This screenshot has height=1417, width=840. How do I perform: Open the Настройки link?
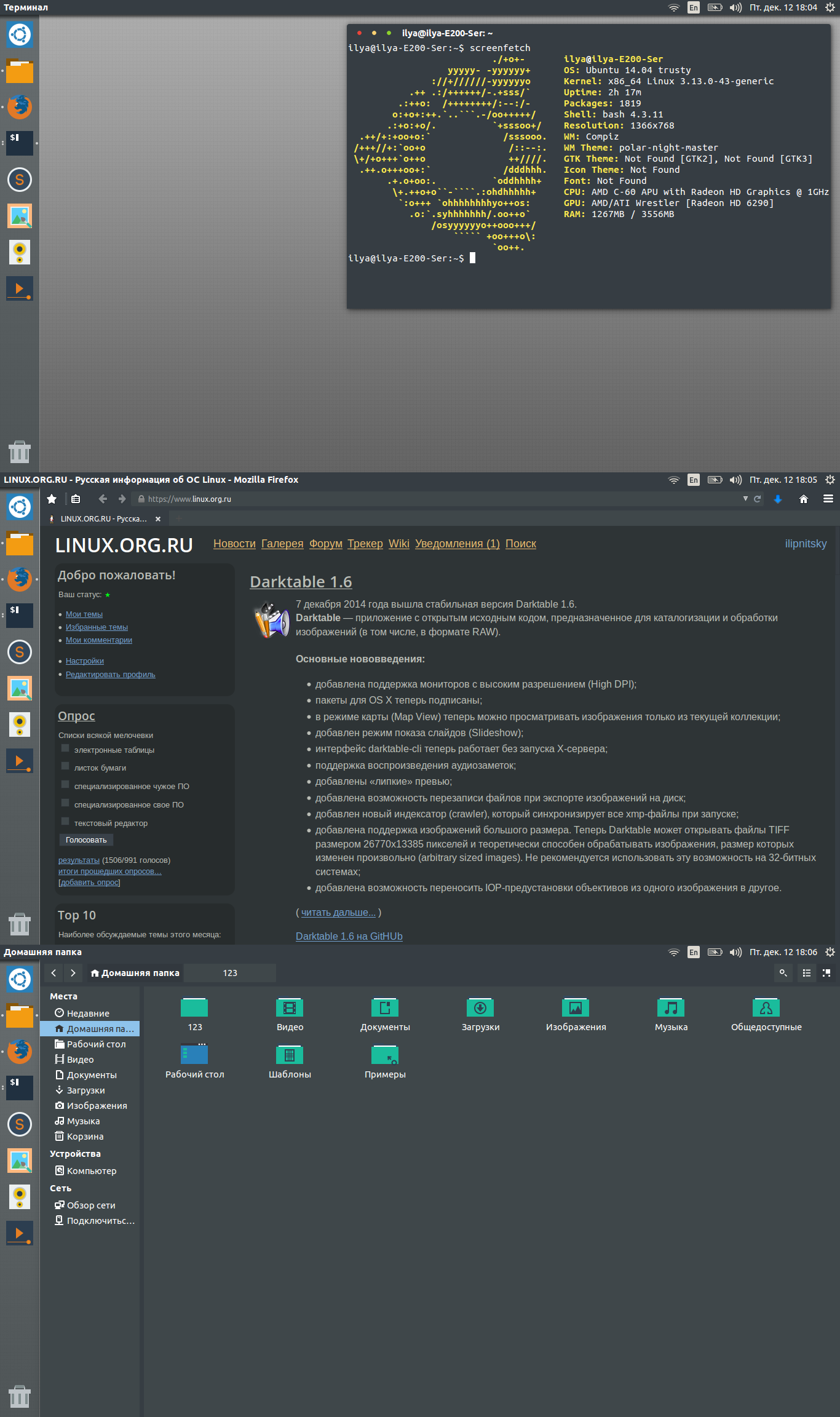(85, 661)
